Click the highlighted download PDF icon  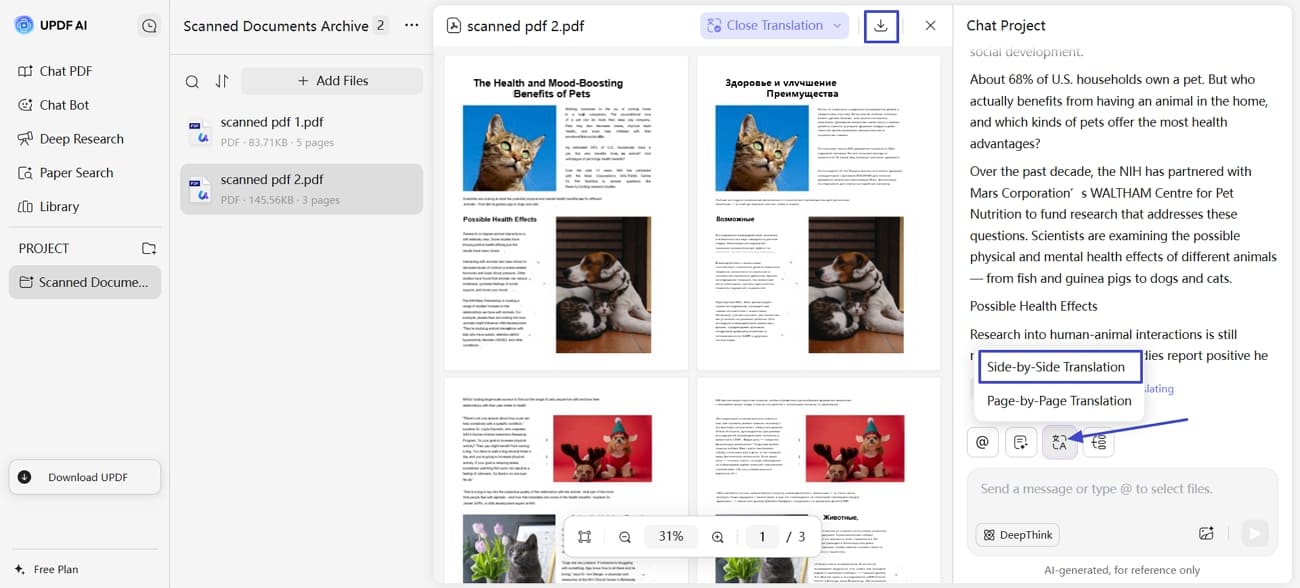880,25
